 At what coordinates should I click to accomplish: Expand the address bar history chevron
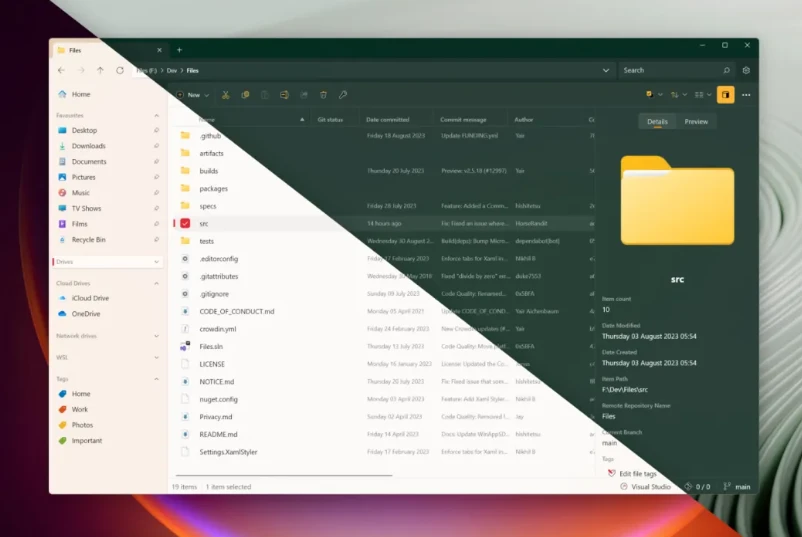(606, 70)
